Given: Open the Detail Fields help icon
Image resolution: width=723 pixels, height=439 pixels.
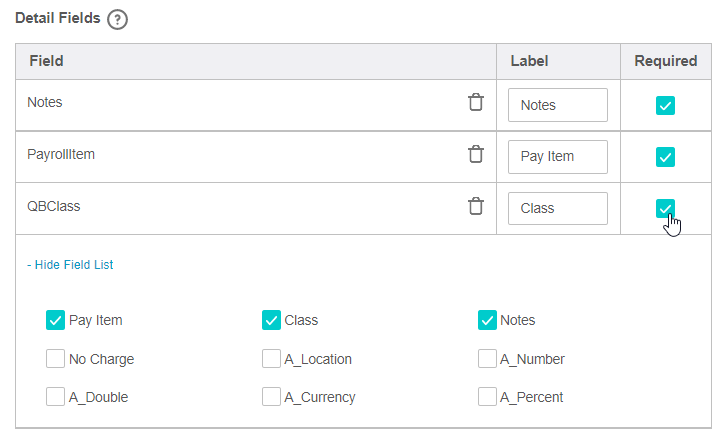Looking at the screenshot, I should pos(118,20).
